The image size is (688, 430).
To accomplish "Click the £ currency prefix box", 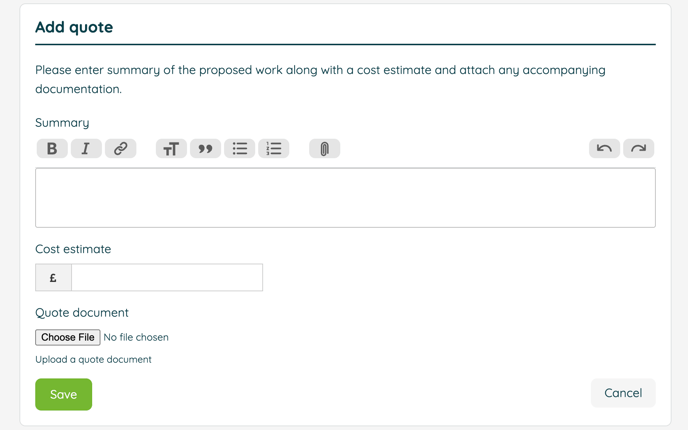I will click(53, 277).
